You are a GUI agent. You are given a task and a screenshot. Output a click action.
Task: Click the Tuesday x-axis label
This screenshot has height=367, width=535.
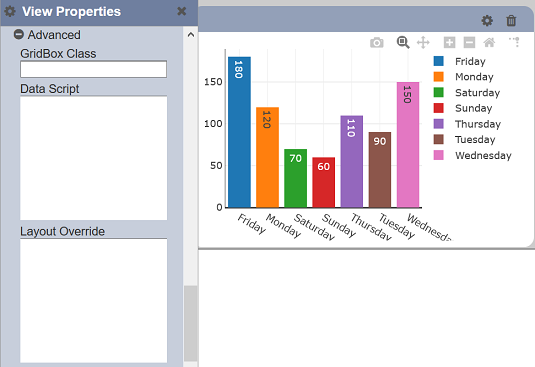coord(397,226)
